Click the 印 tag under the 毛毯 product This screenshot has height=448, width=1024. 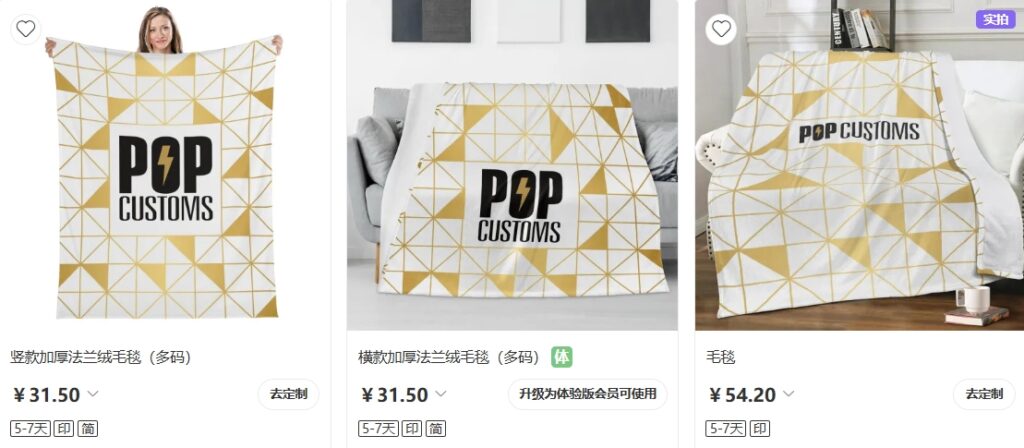click(760, 428)
